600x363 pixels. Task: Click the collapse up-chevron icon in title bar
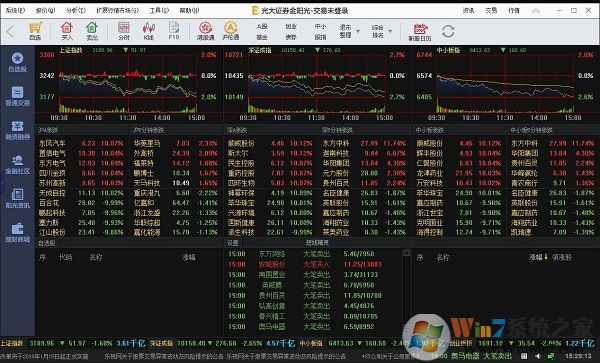pyautogui.click(x=536, y=11)
